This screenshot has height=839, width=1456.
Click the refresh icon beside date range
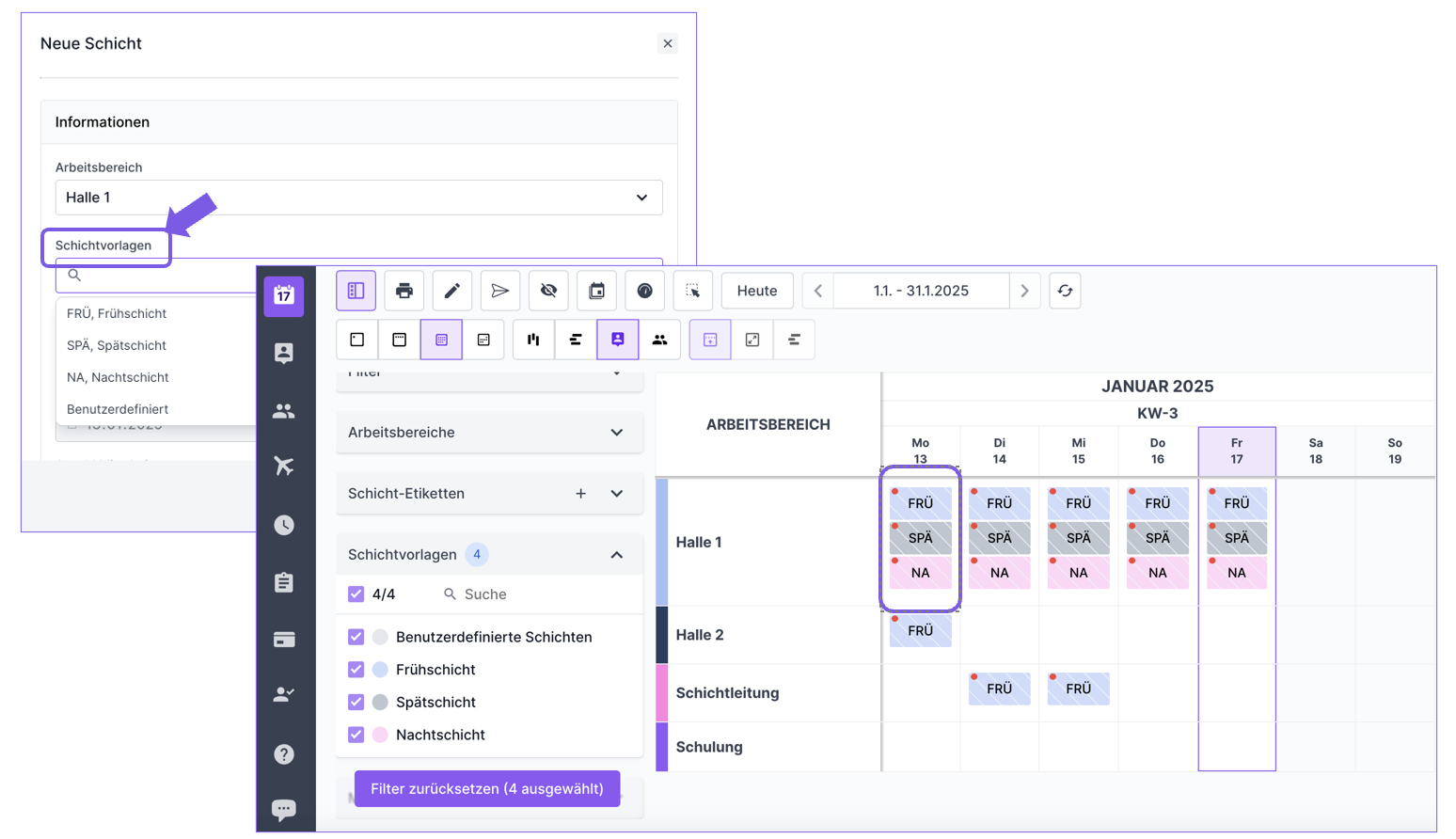[x=1065, y=291]
